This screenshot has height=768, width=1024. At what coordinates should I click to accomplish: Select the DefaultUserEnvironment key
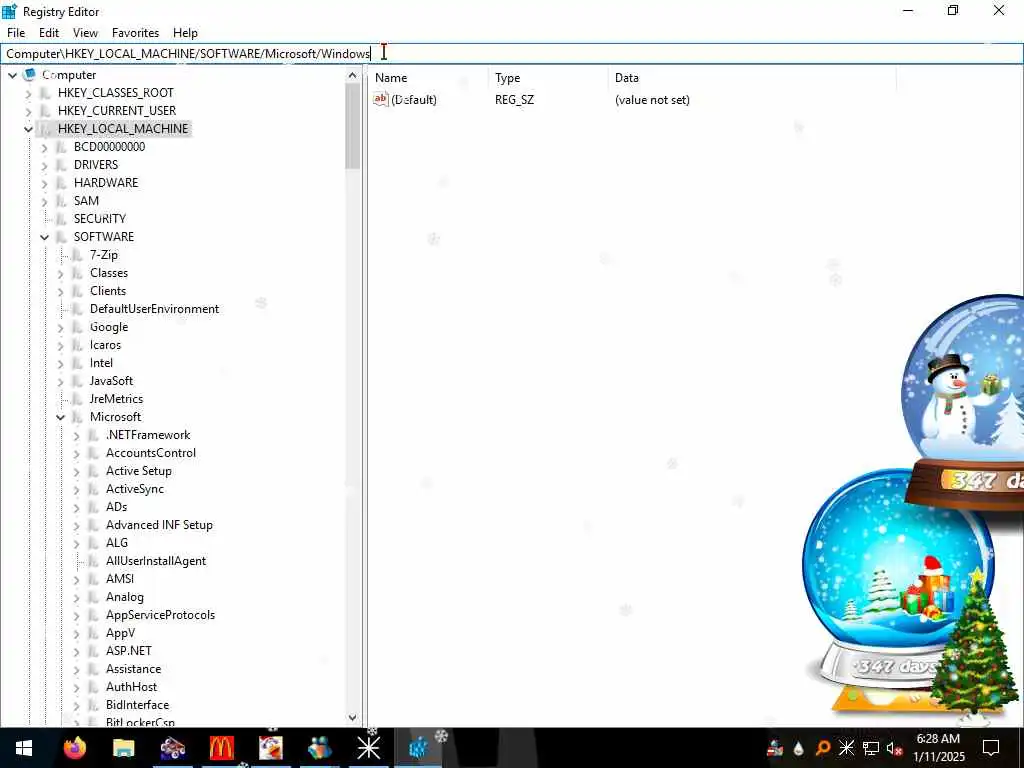(154, 309)
